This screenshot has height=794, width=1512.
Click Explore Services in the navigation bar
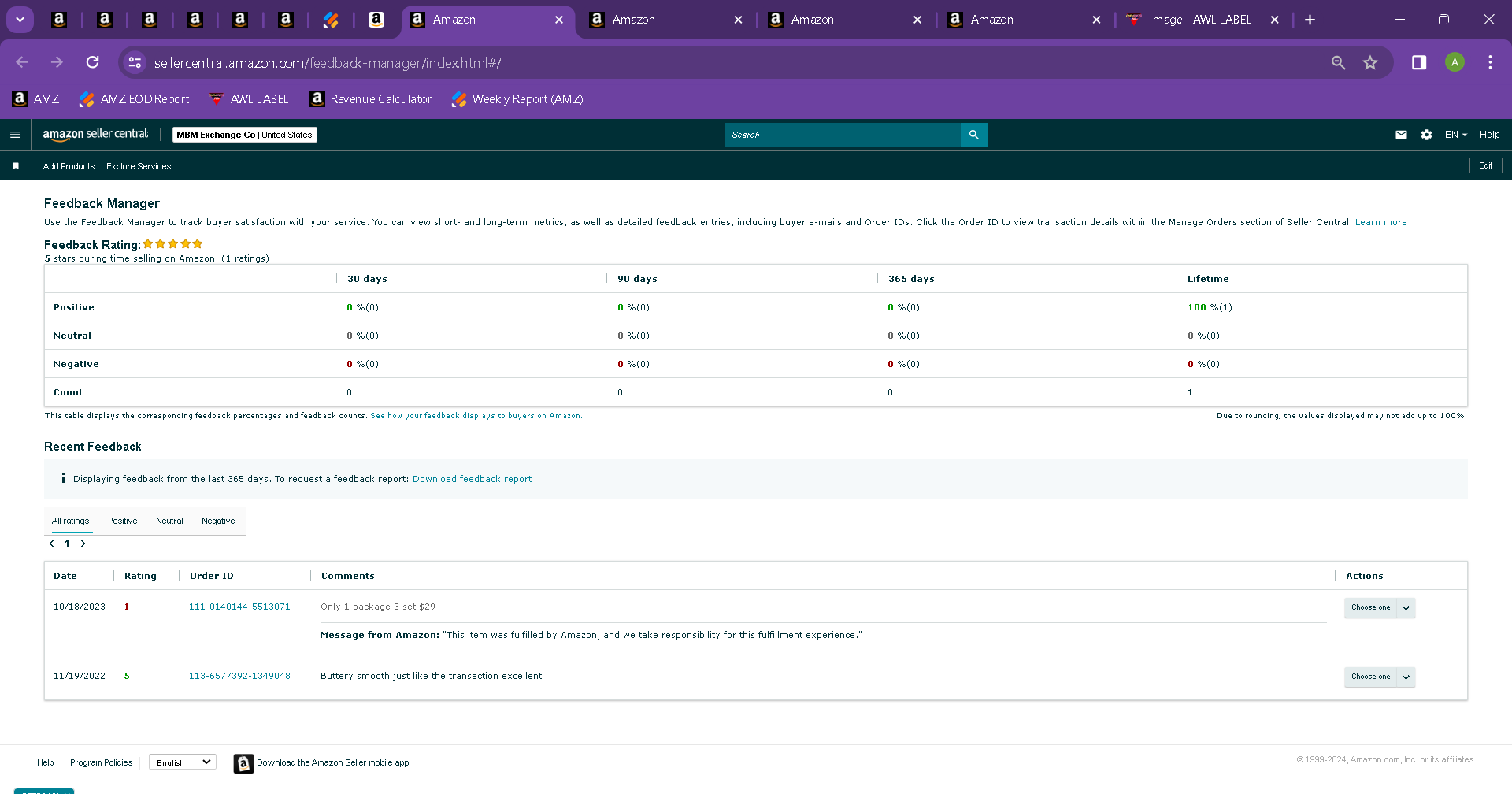tap(139, 166)
